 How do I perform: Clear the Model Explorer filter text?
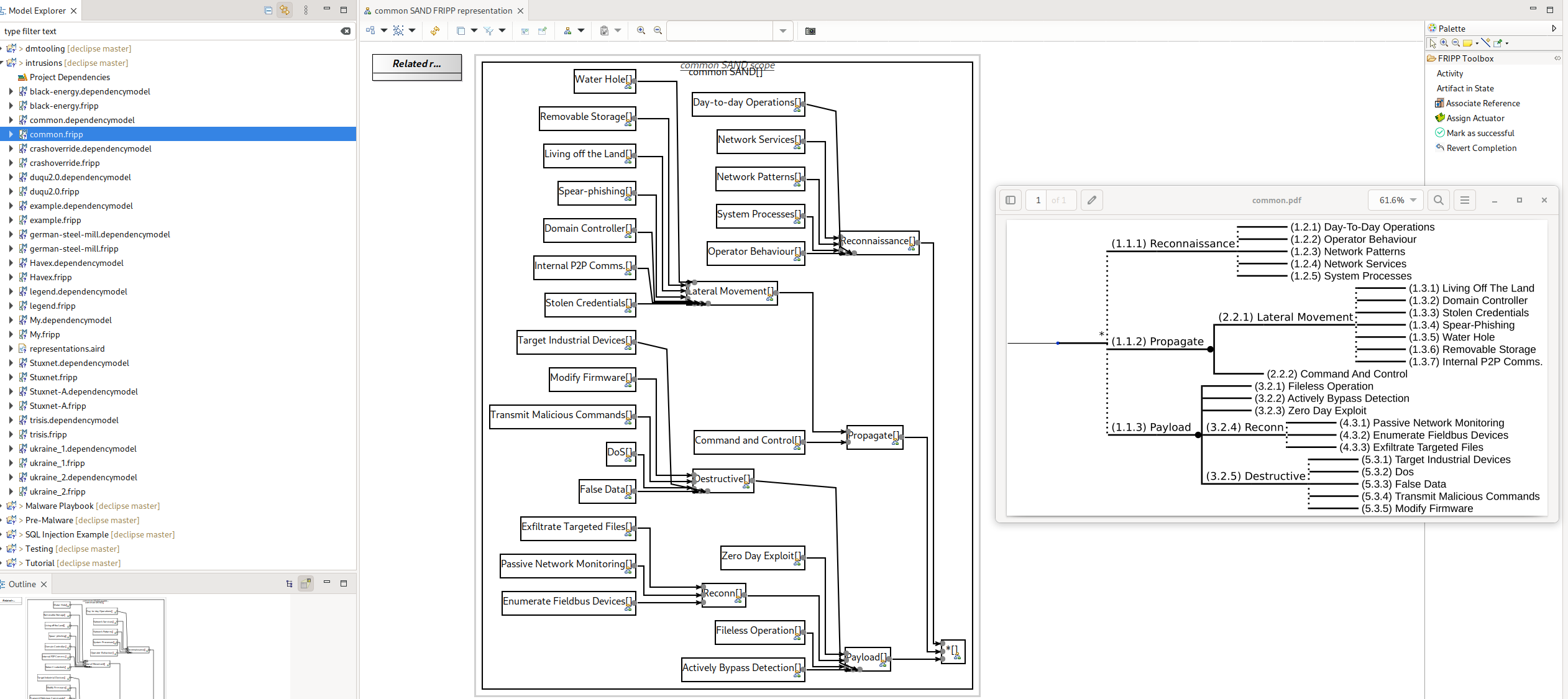tap(346, 31)
